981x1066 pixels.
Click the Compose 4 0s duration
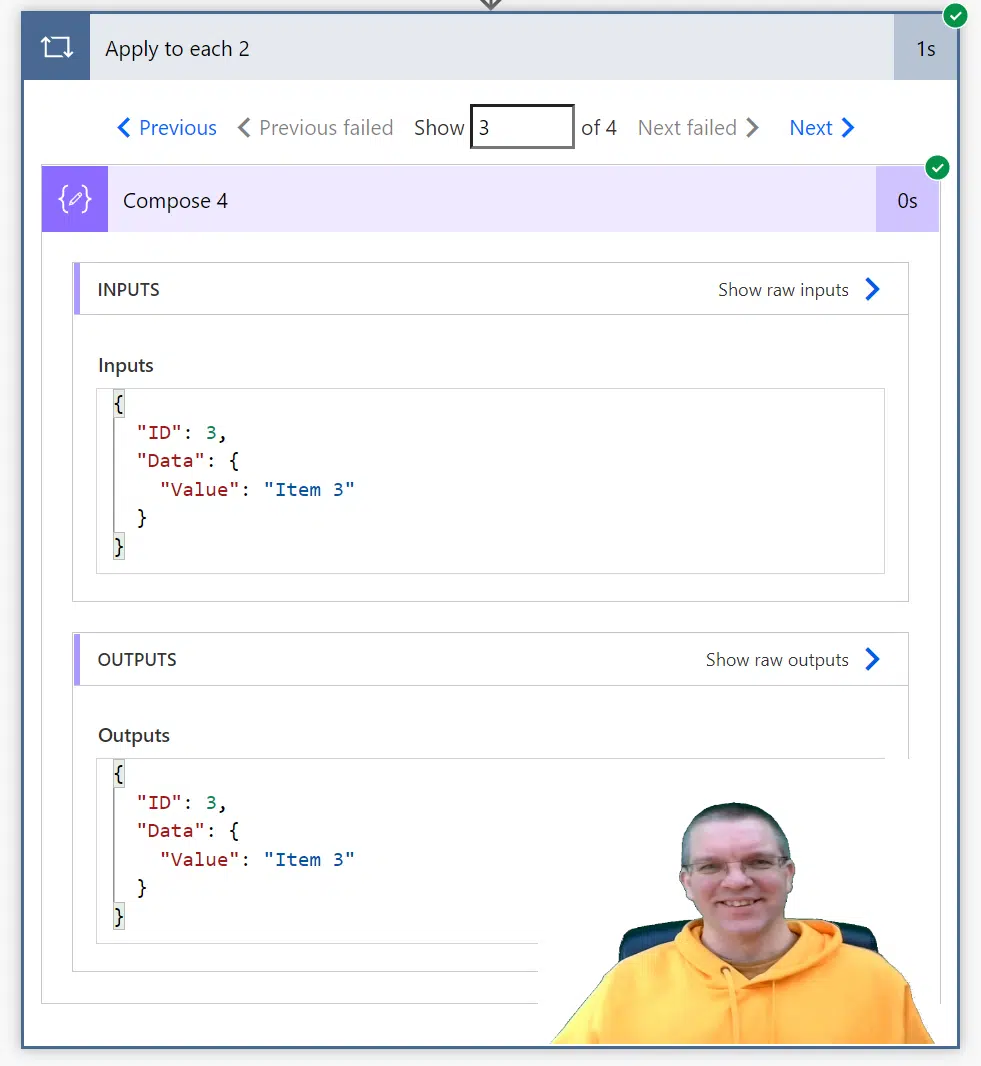907,201
